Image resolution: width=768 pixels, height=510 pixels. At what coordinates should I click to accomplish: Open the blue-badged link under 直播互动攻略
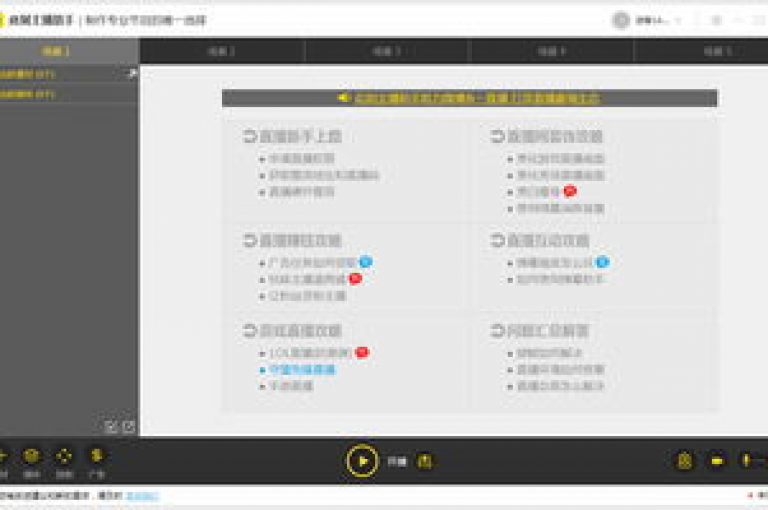pos(555,263)
